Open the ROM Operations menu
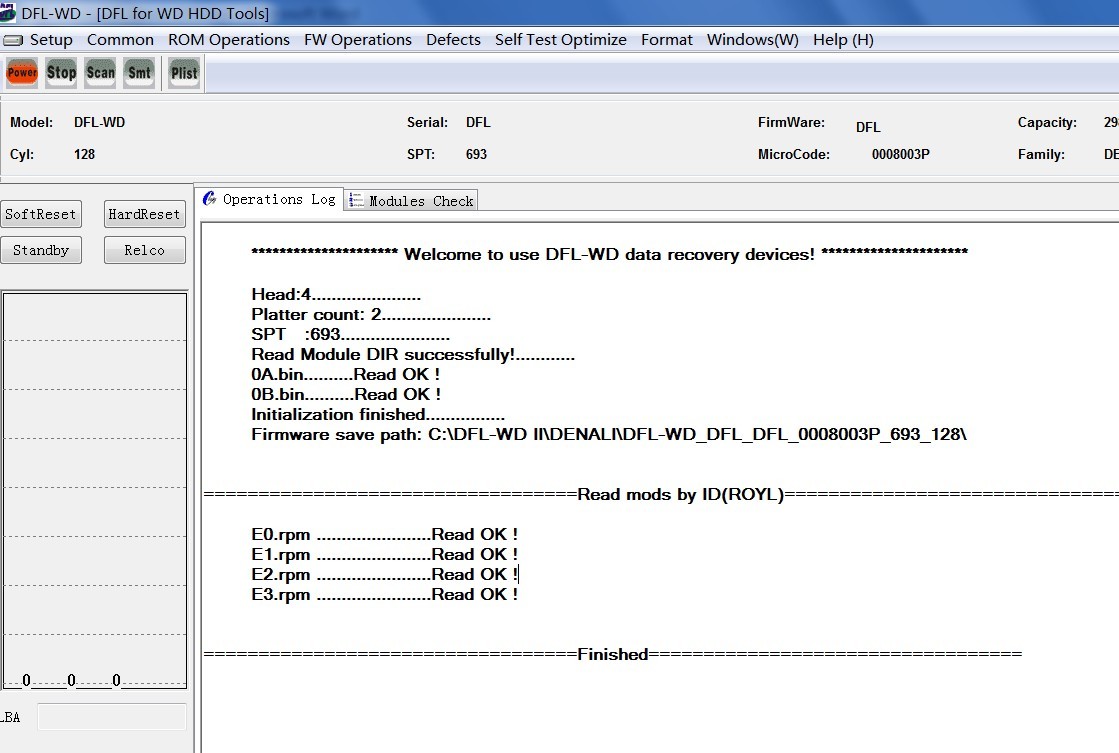Screen dimensions: 1119x753 coord(228,40)
